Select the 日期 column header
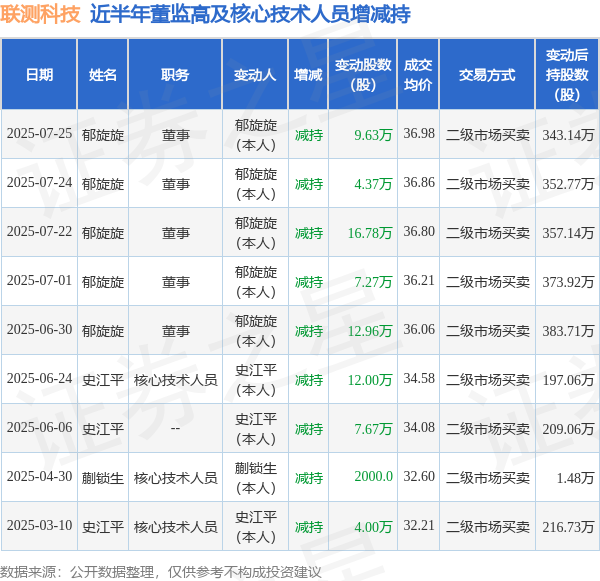 click(39, 74)
